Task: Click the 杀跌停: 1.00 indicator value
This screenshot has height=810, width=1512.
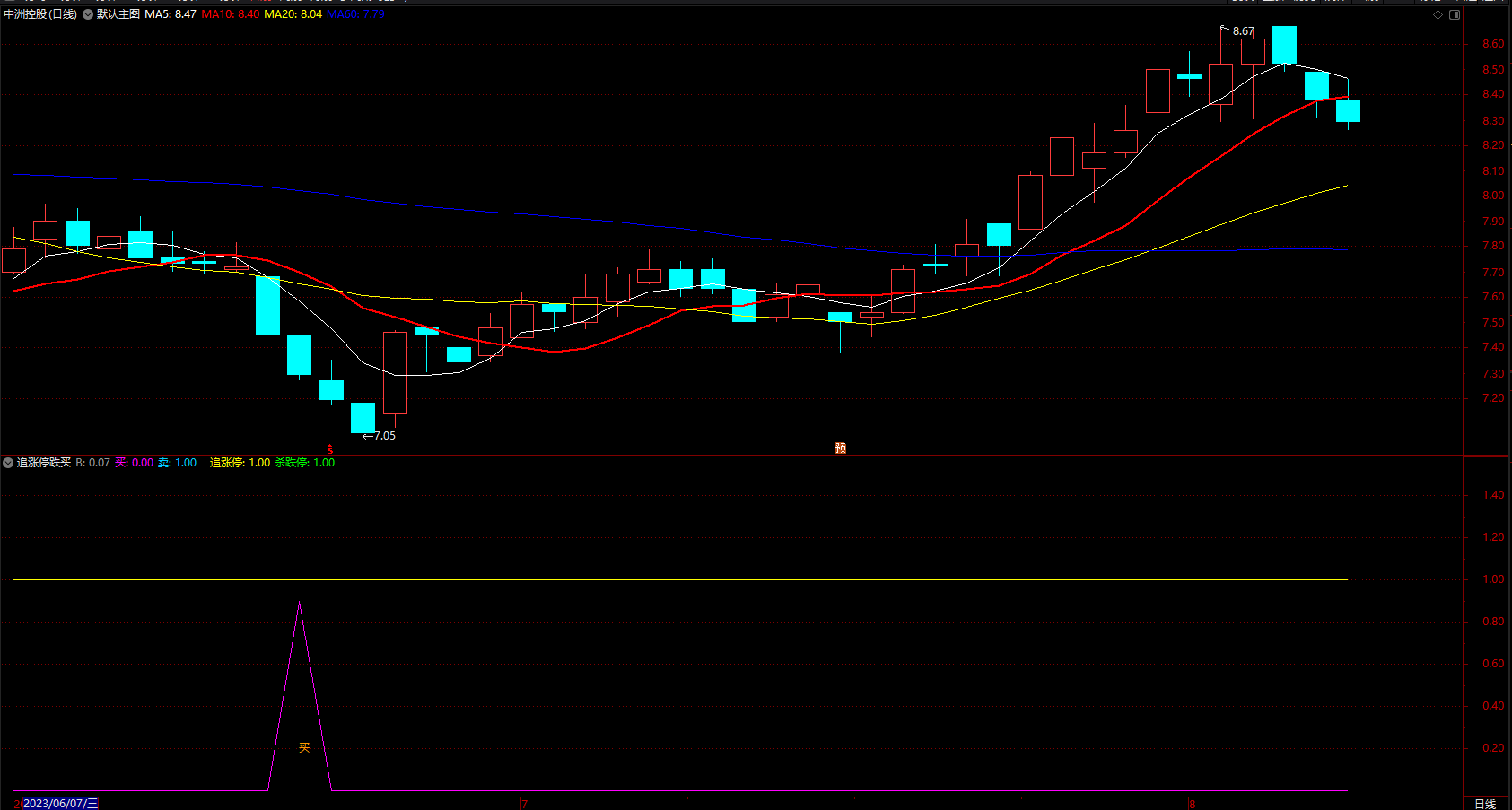Action: 304,463
